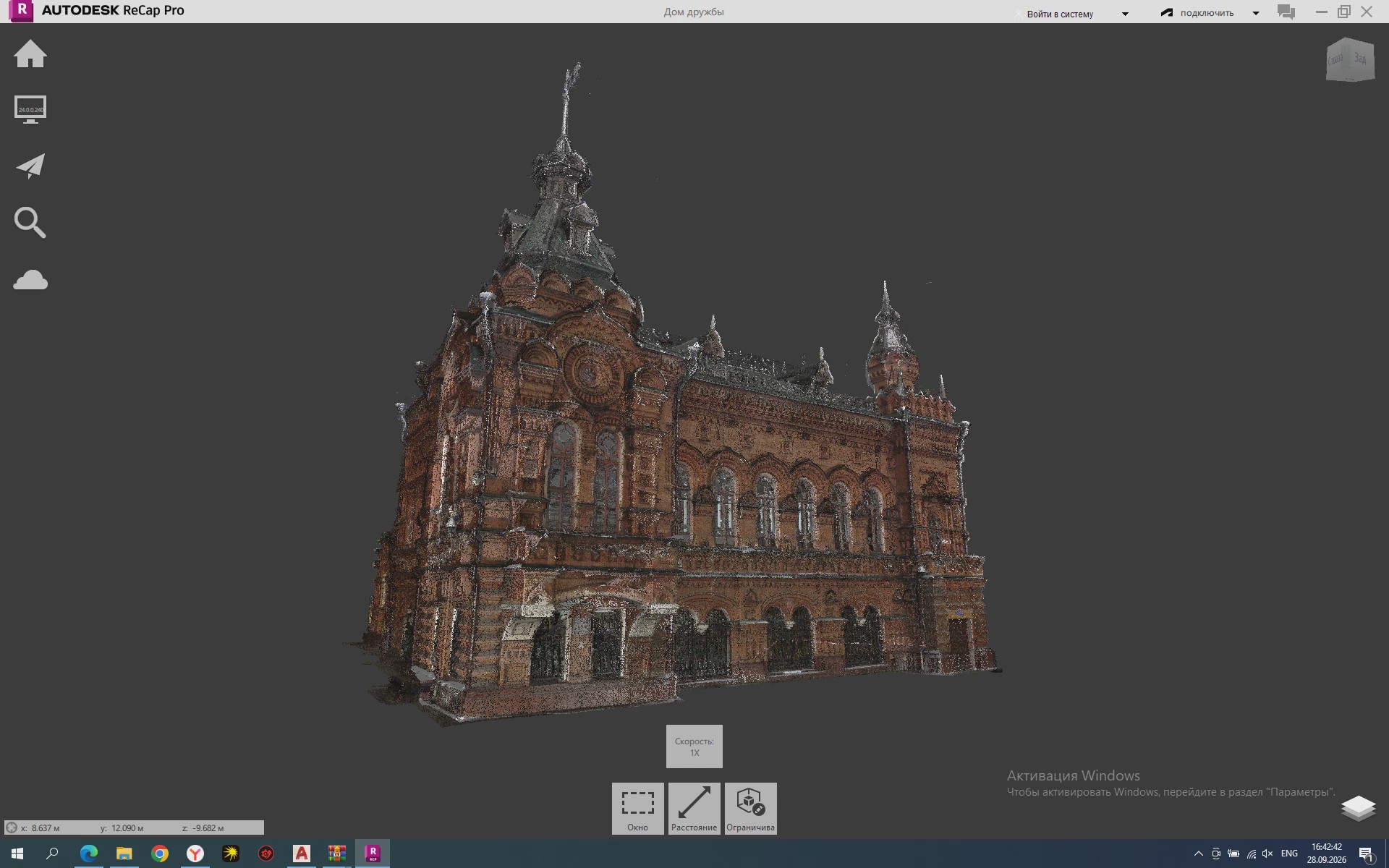Image resolution: width=1389 pixels, height=868 pixels.
Task: Open the Home menu icon
Action: [x=30, y=54]
